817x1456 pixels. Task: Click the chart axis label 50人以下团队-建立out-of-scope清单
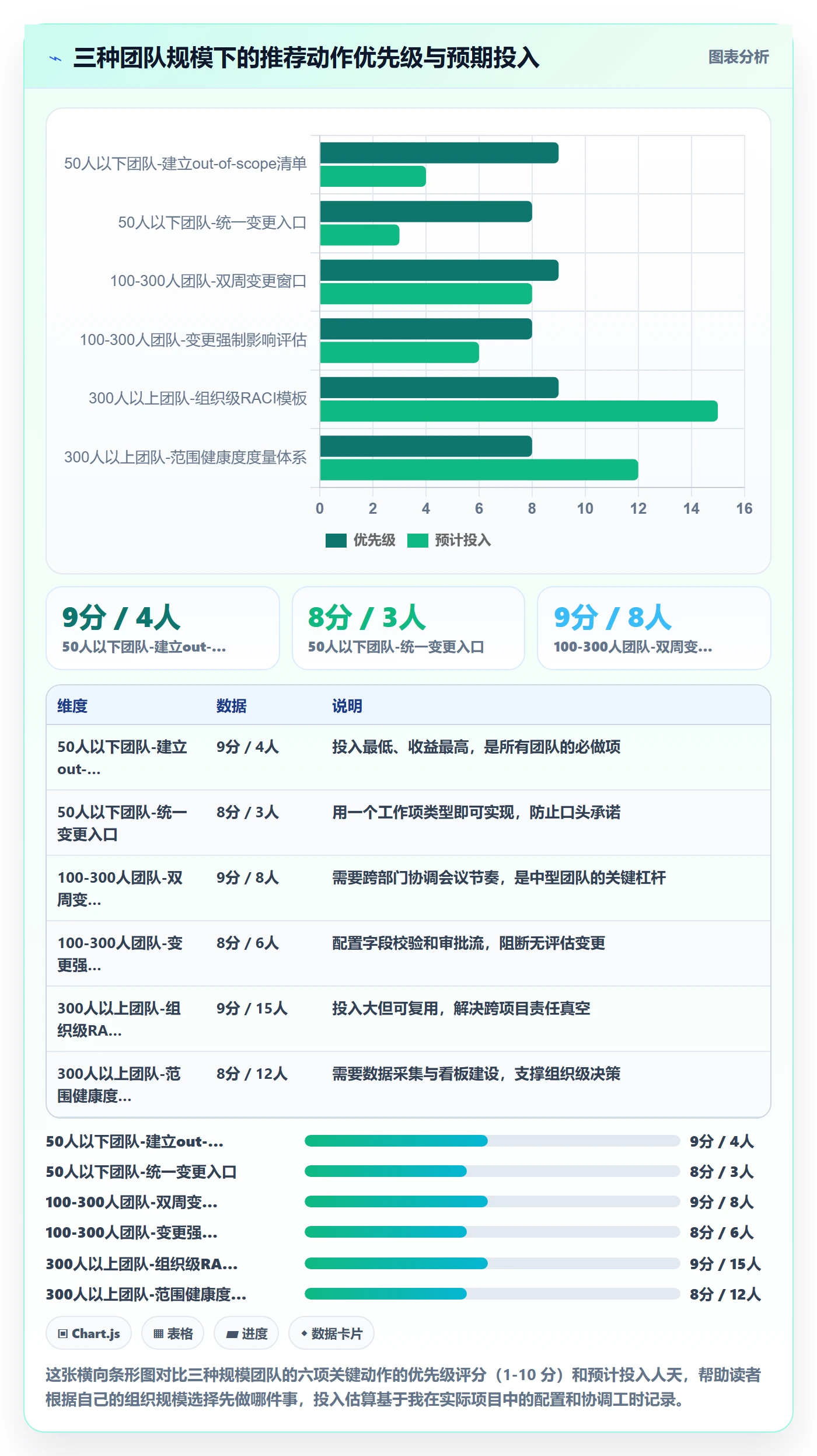coord(186,164)
